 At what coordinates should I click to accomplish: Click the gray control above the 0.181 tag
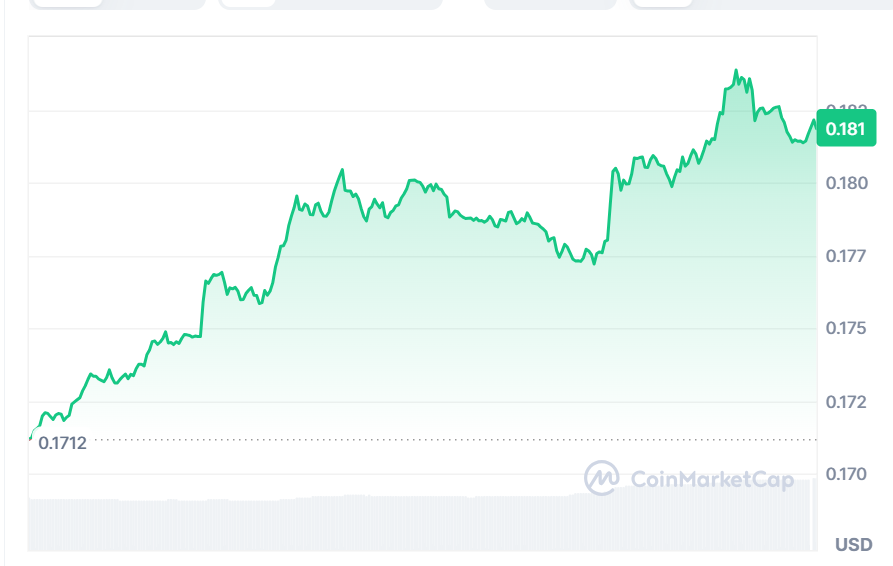point(760,4)
